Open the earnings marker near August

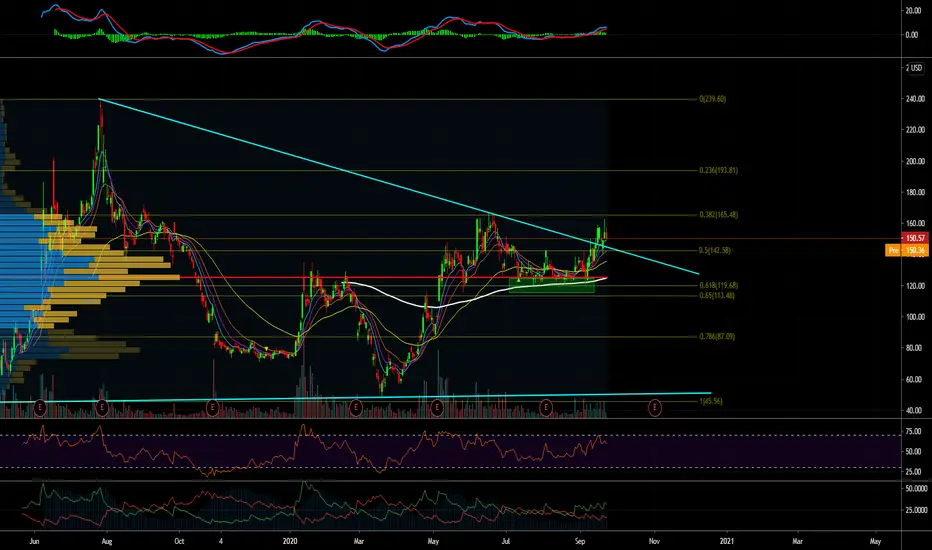pyautogui.click(x=102, y=408)
